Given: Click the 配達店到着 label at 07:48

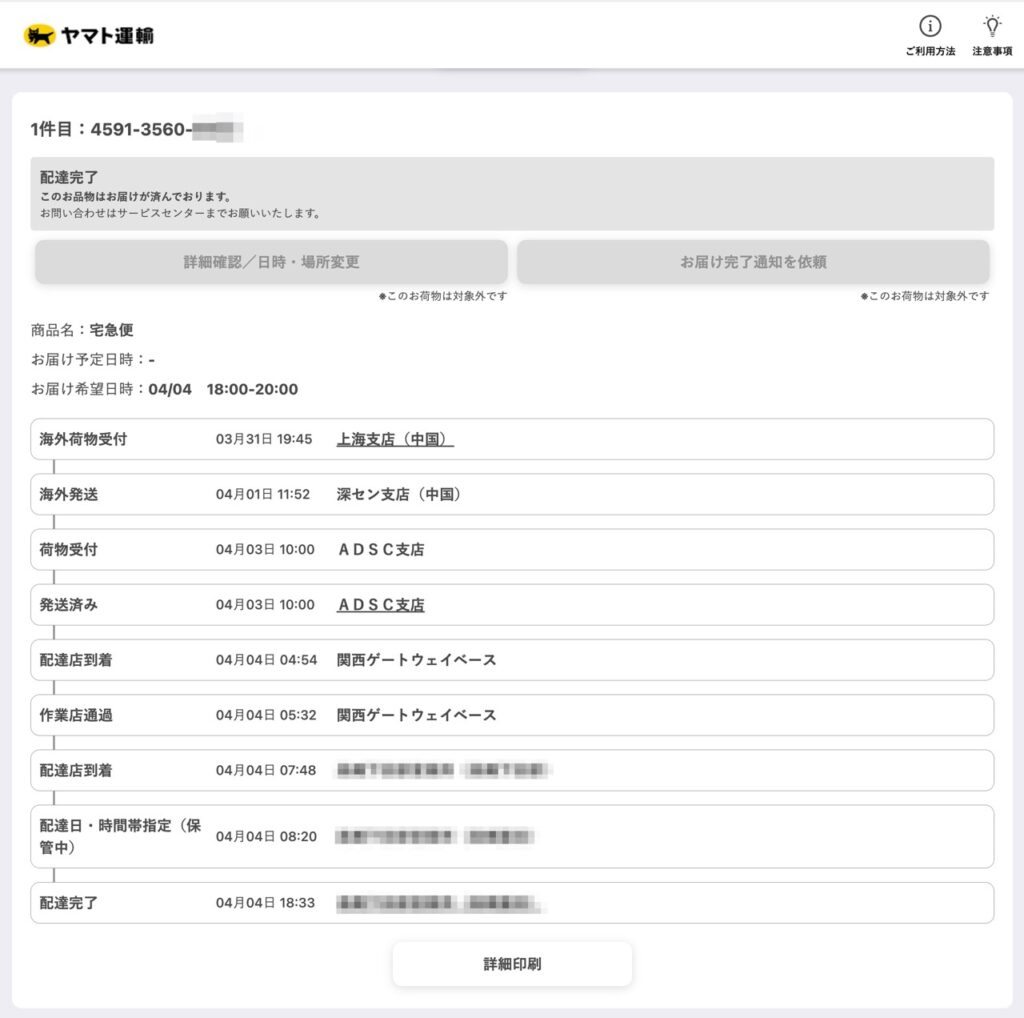Looking at the screenshot, I should pyautogui.click(x=76, y=770).
